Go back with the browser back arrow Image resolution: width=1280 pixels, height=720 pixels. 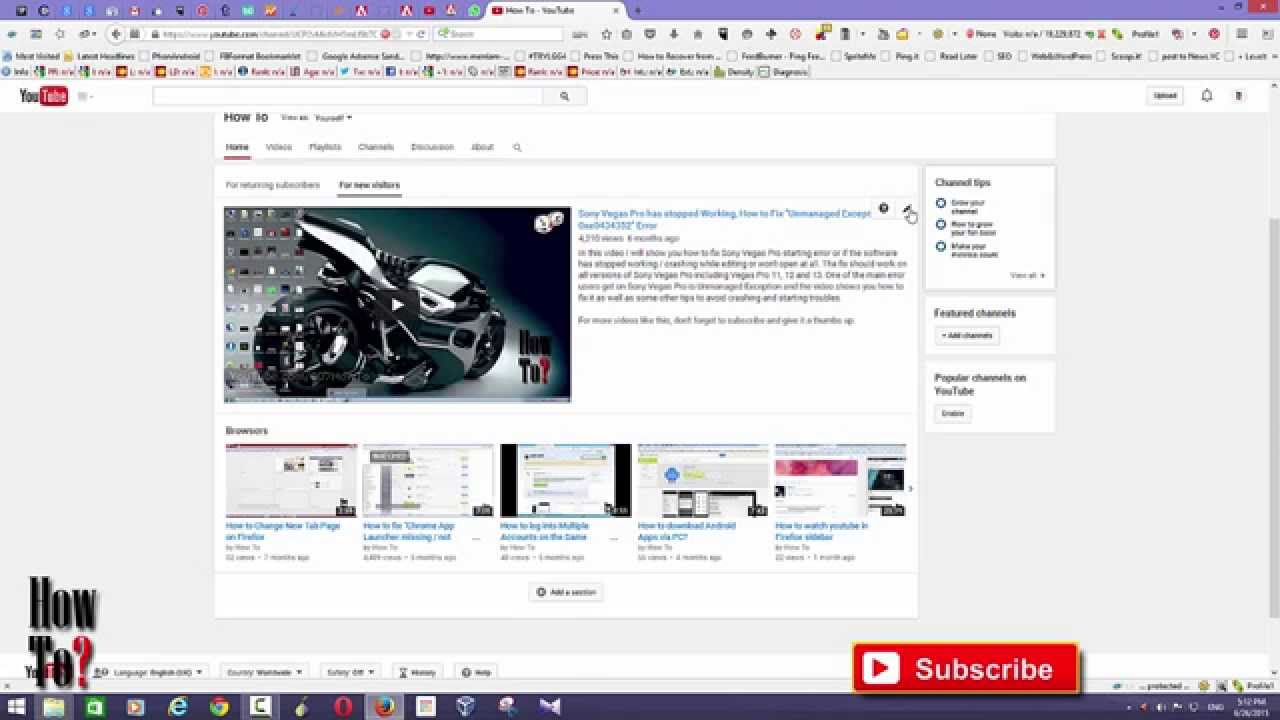pos(116,34)
